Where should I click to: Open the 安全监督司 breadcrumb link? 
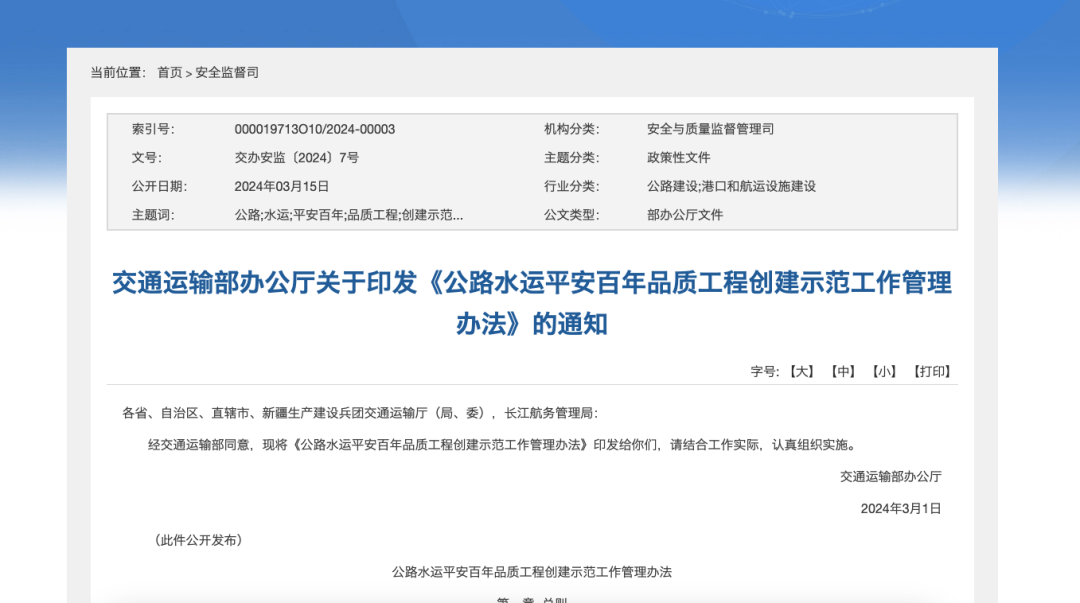(227, 73)
